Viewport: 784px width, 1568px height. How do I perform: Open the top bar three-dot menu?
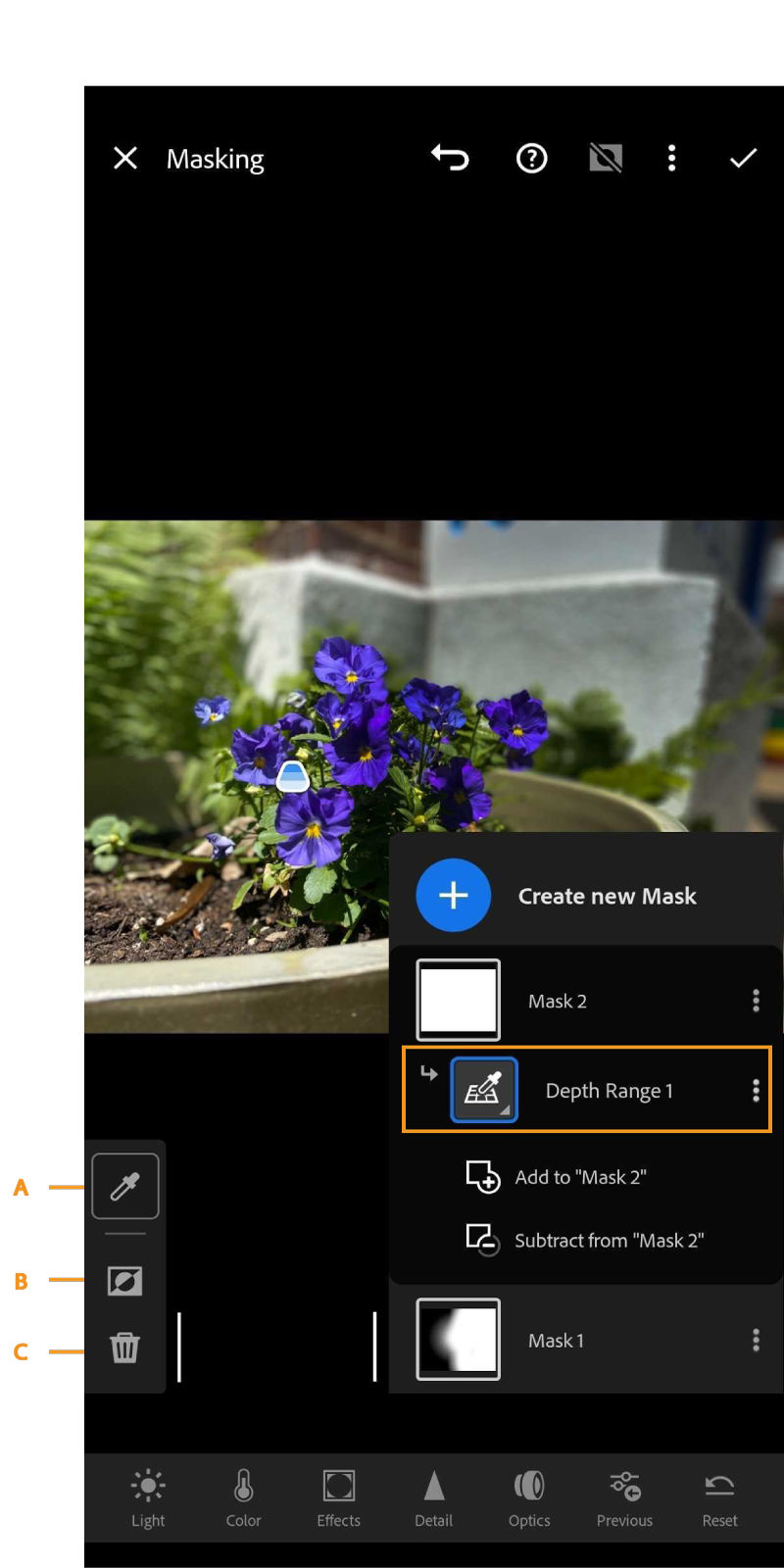point(671,158)
